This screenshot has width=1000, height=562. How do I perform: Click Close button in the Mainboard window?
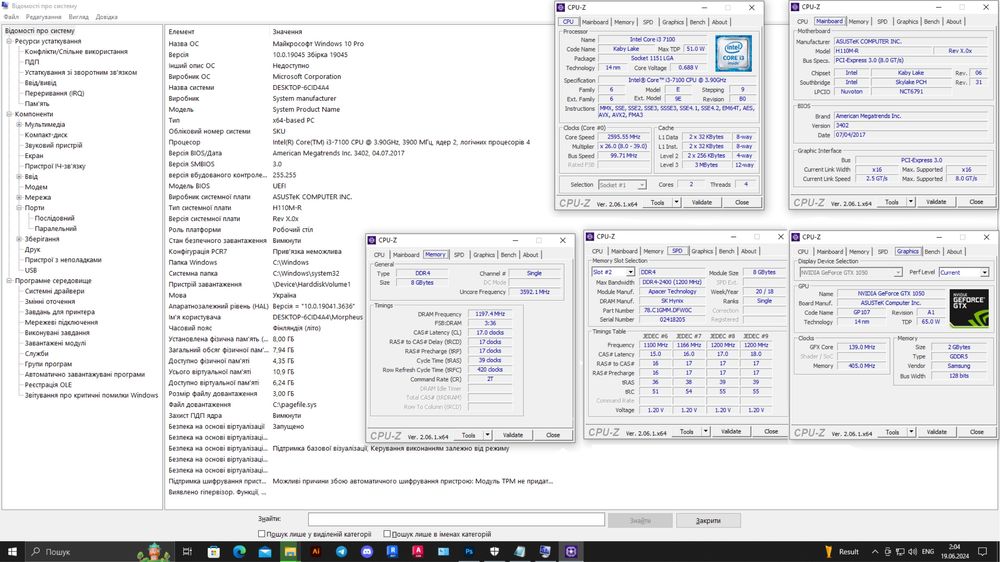[x=976, y=202]
